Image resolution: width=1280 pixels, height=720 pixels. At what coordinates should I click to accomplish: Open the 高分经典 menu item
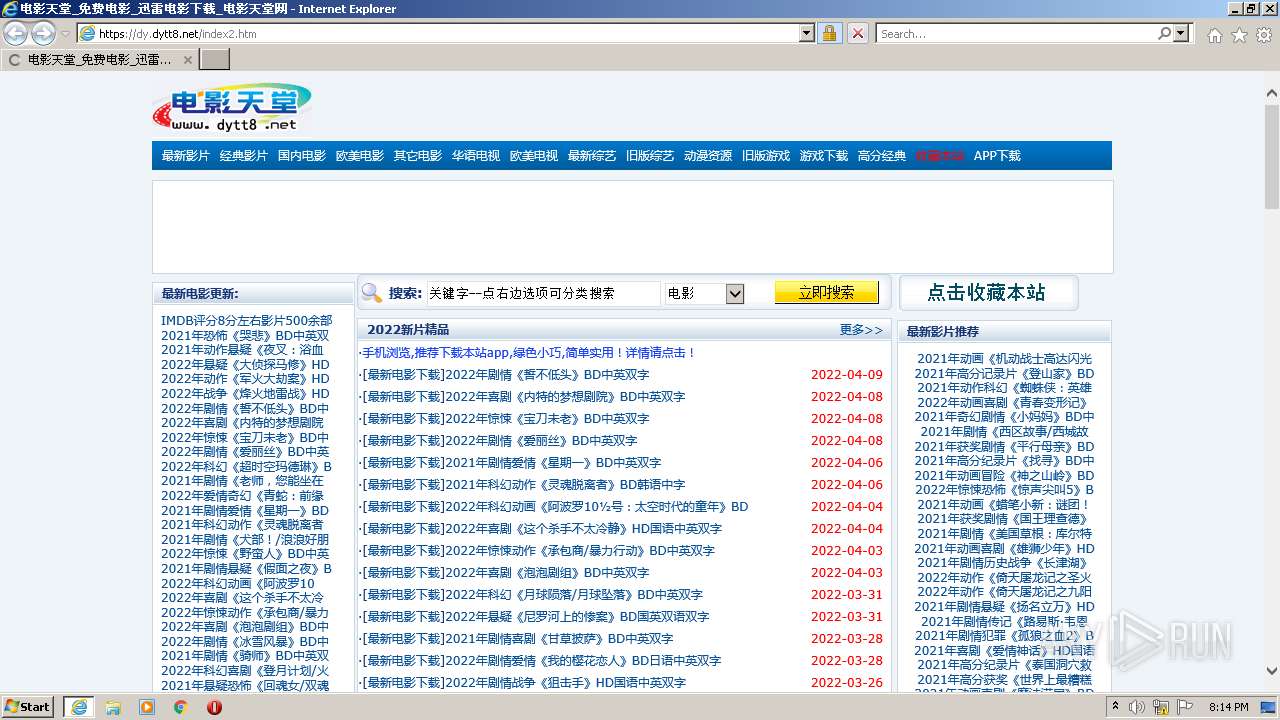point(881,156)
